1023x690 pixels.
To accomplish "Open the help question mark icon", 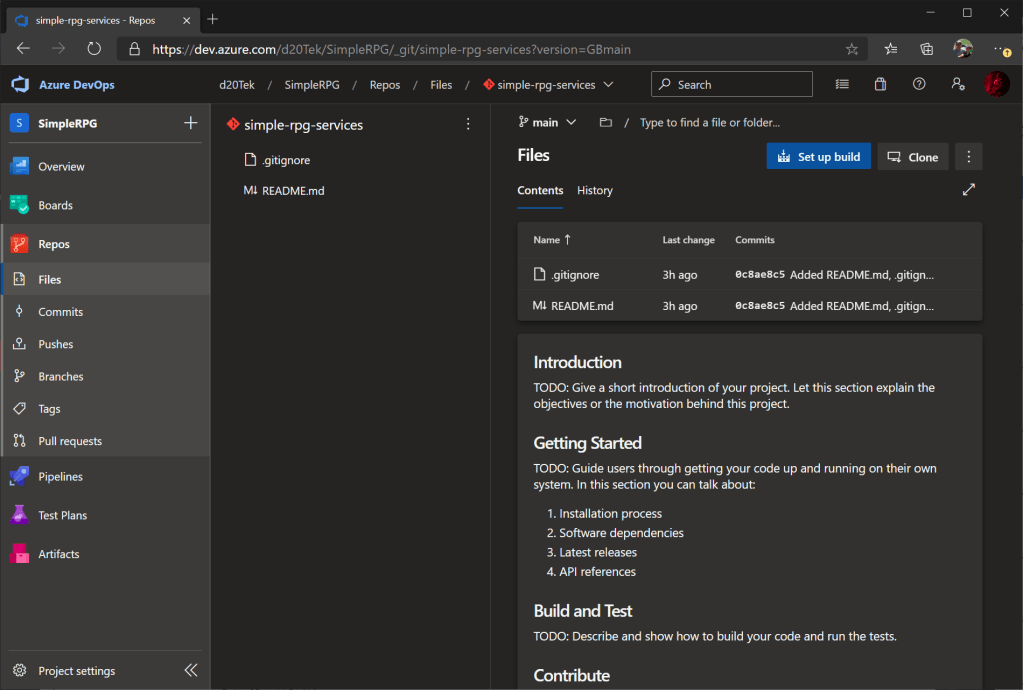I will (x=919, y=85).
